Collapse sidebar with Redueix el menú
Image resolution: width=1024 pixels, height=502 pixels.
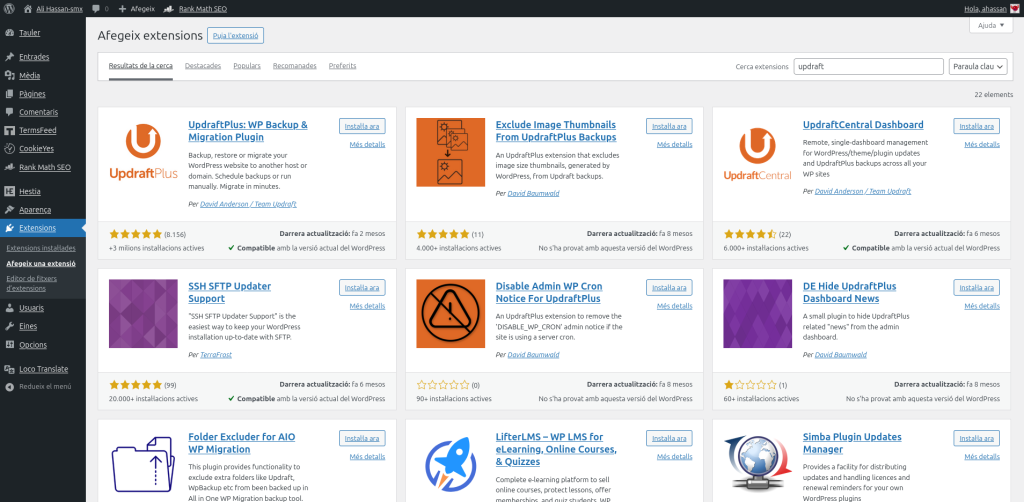pyautogui.click(x=45, y=386)
